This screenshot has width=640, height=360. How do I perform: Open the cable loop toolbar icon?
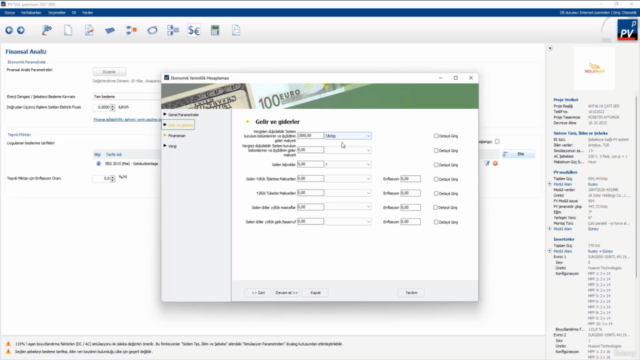click(152, 31)
